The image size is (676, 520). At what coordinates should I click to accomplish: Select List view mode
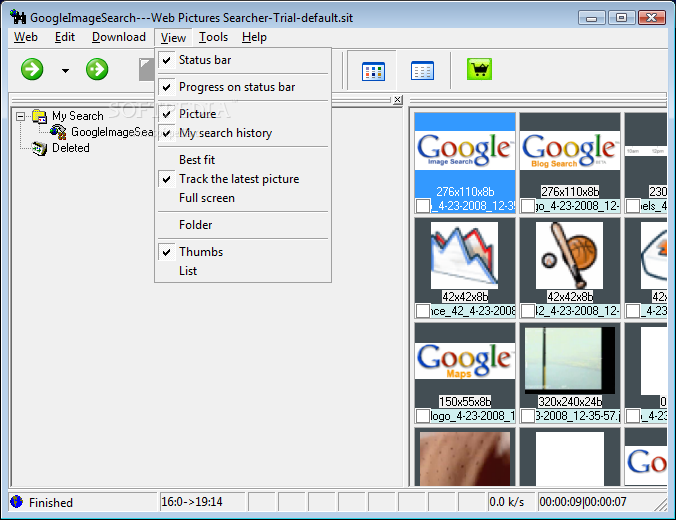[x=243, y=271]
